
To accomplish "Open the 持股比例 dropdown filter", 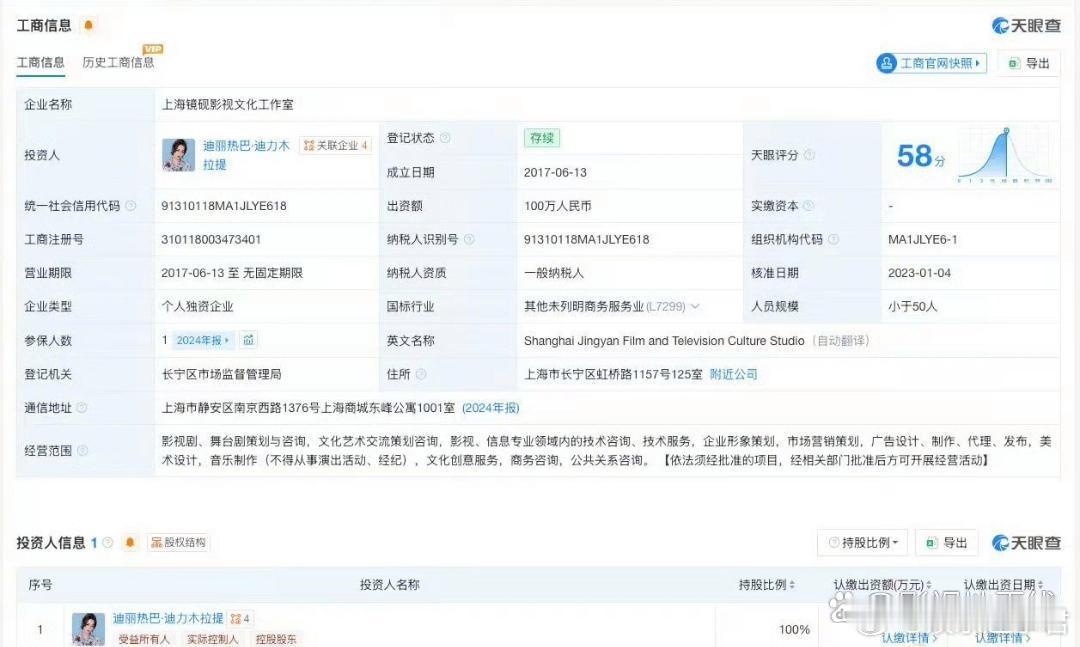I will tap(862, 542).
